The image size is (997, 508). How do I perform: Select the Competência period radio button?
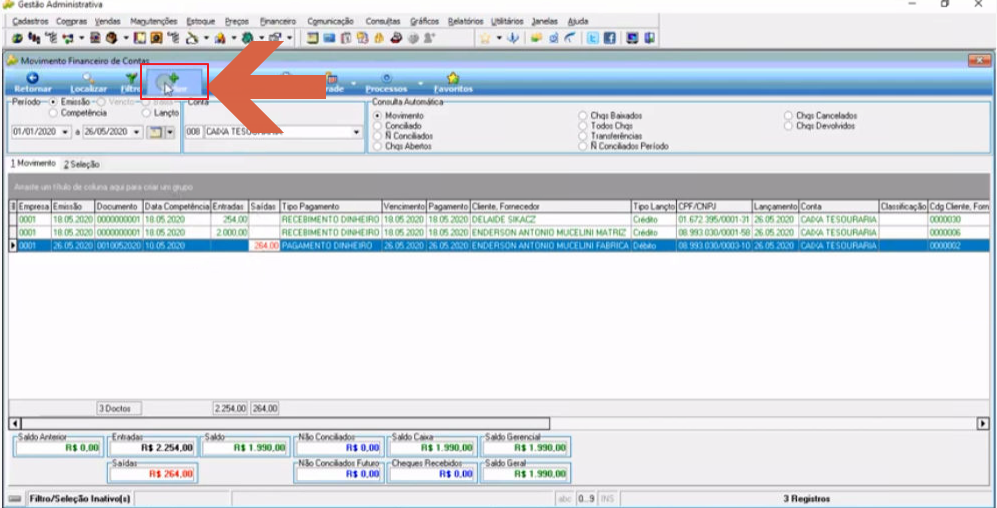click(x=53, y=113)
